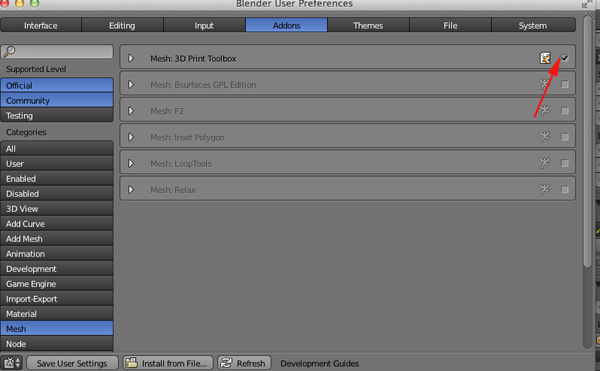The height and width of the screenshot is (371, 600).
Task: Click the community icon on LoopTools
Action: pyautogui.click(x=544, y=163)
